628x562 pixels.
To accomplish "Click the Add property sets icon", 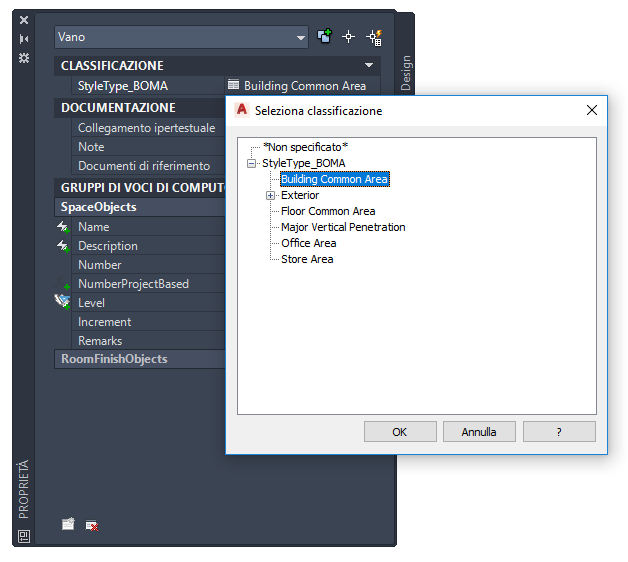I will pyautogui.click(x=68, y=524).
